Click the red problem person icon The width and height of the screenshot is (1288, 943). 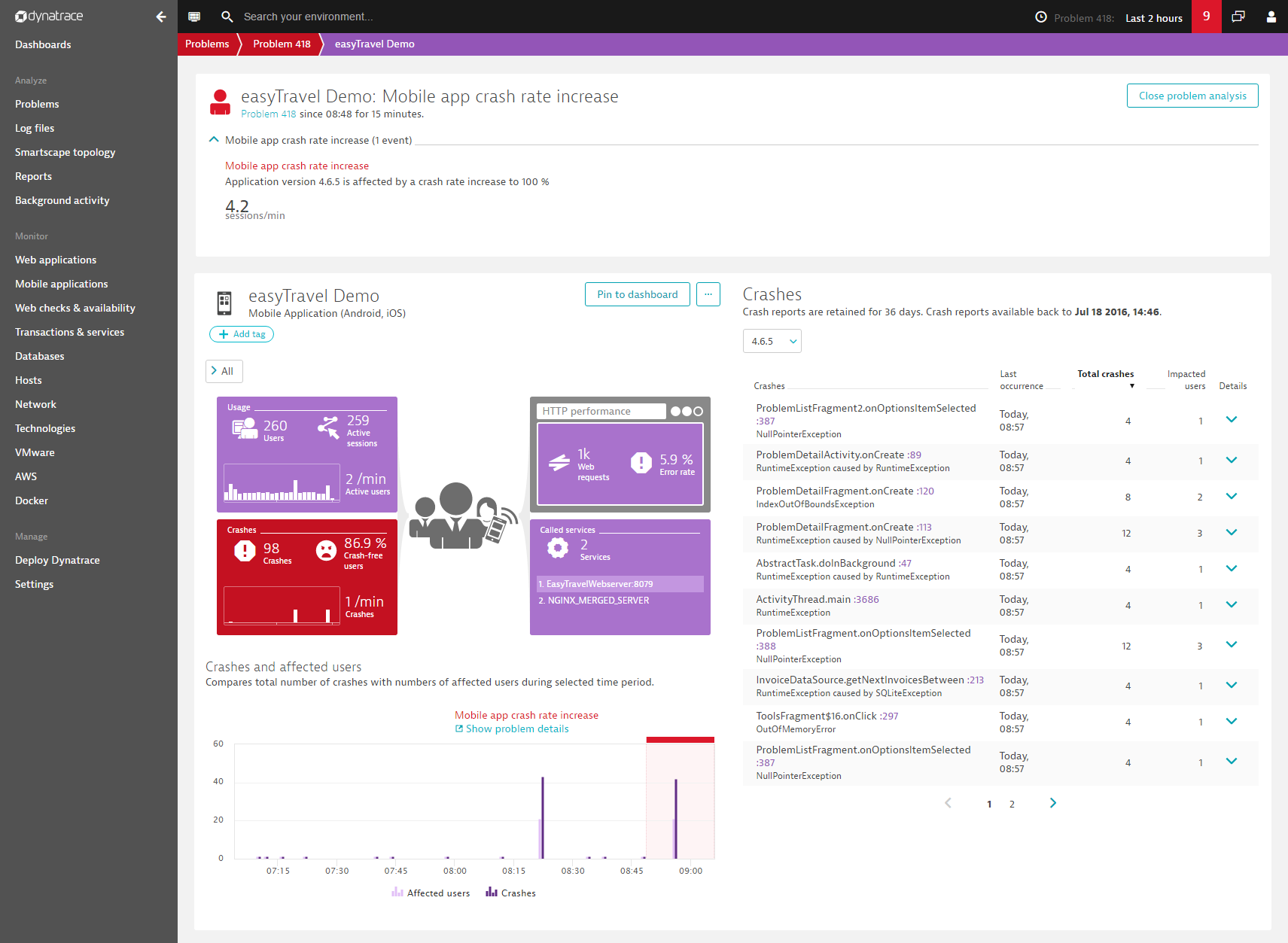coord(220,102)
